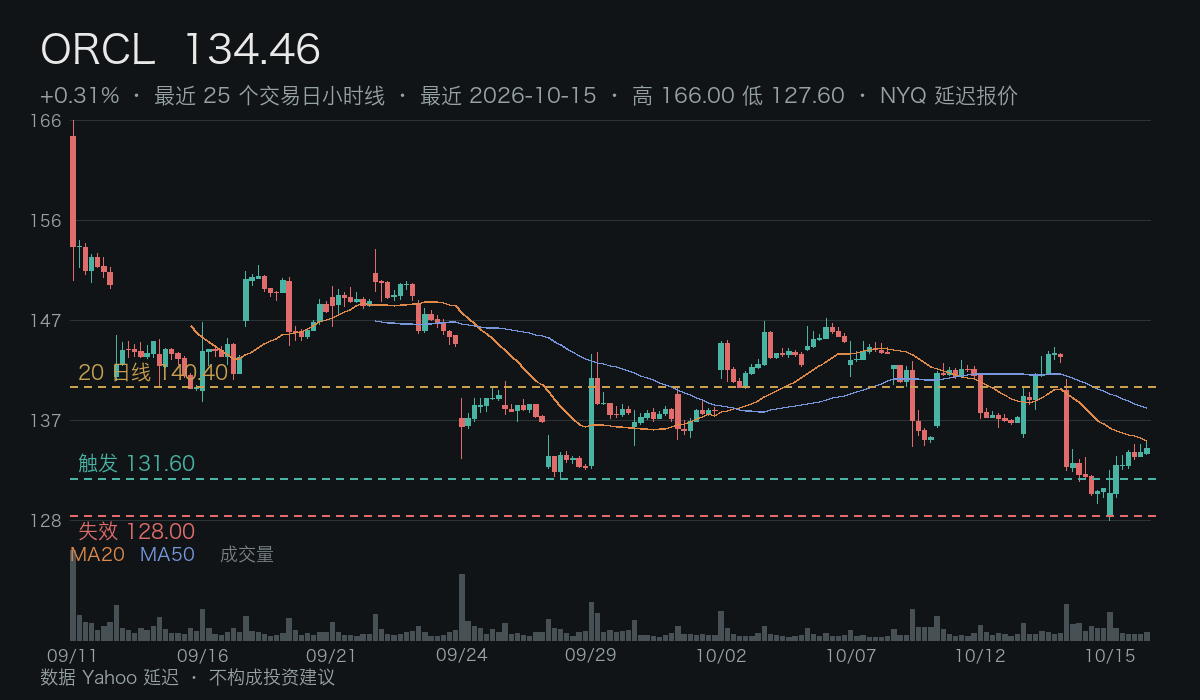Click the MA50 legend label
The image size is (1200, 700).
167,555
